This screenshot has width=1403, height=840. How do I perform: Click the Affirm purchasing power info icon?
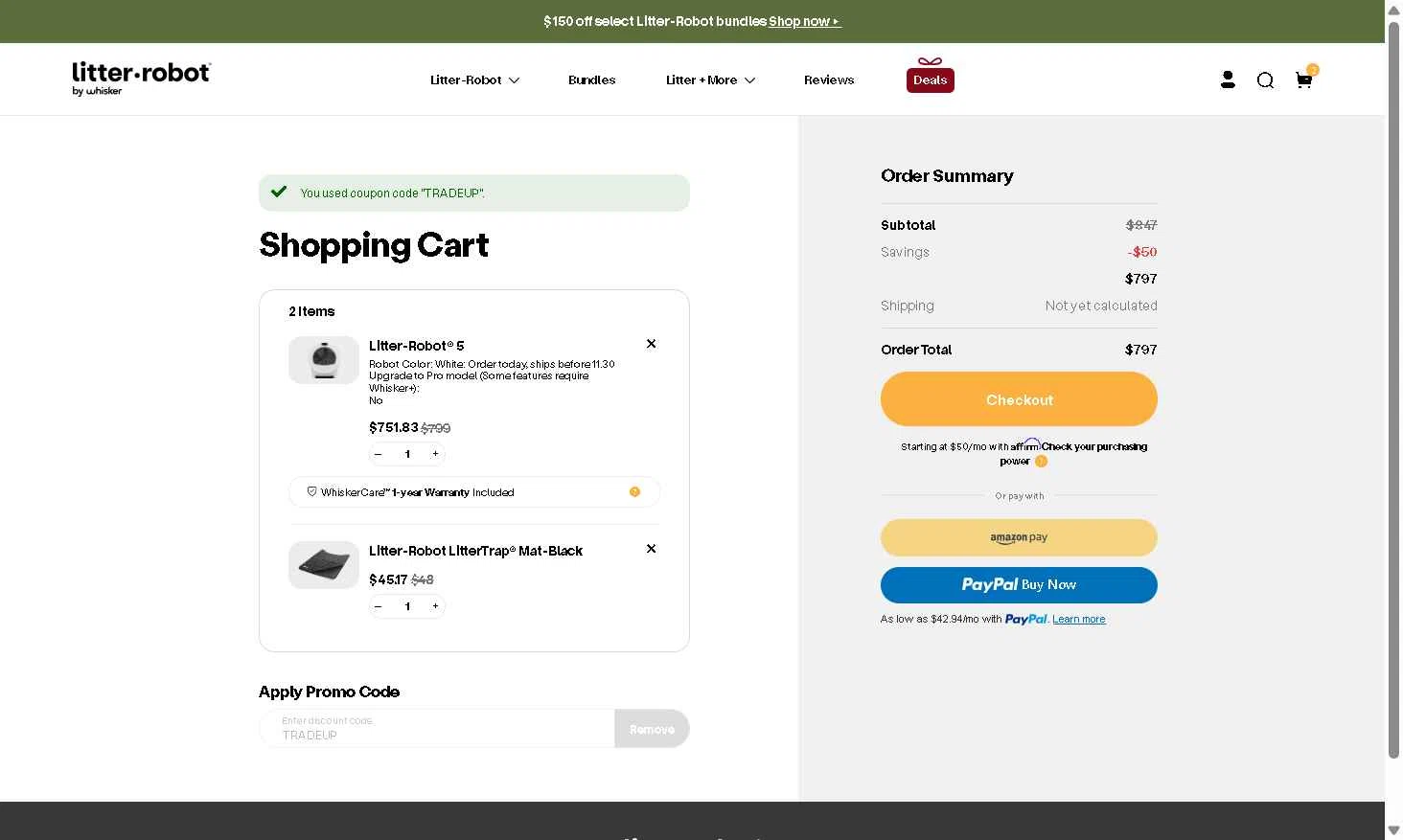(1041, 462)
